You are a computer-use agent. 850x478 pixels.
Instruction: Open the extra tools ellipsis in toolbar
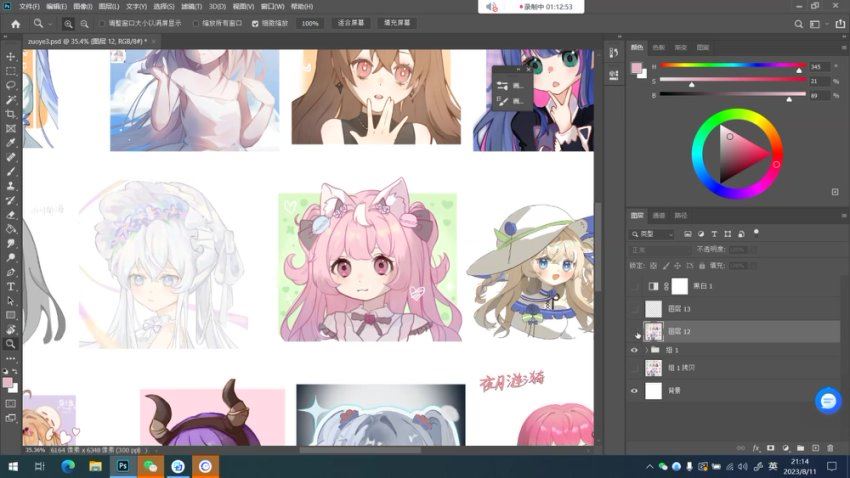(10, 358)
